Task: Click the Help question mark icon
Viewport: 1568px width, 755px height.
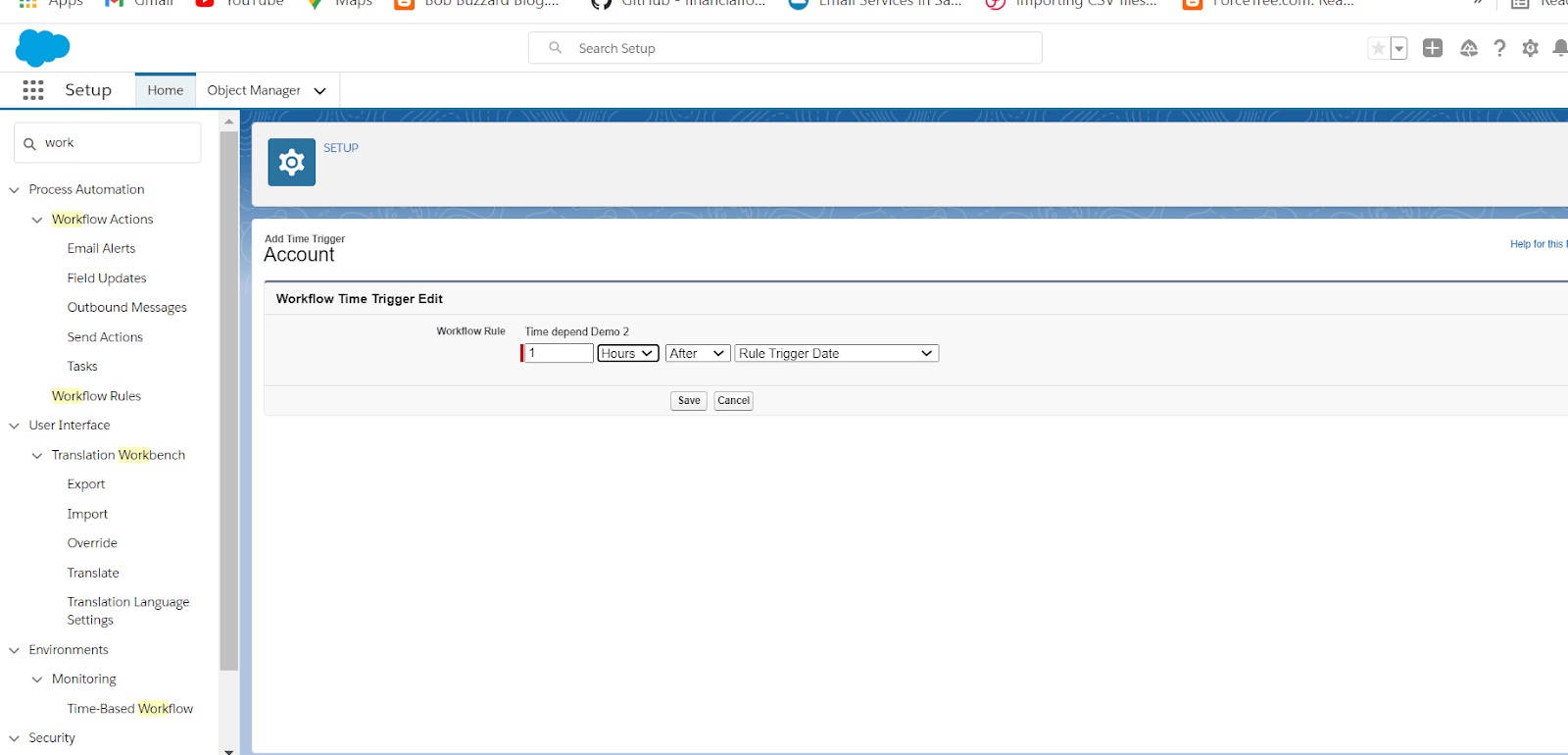Action: [x=1499, y=48]
